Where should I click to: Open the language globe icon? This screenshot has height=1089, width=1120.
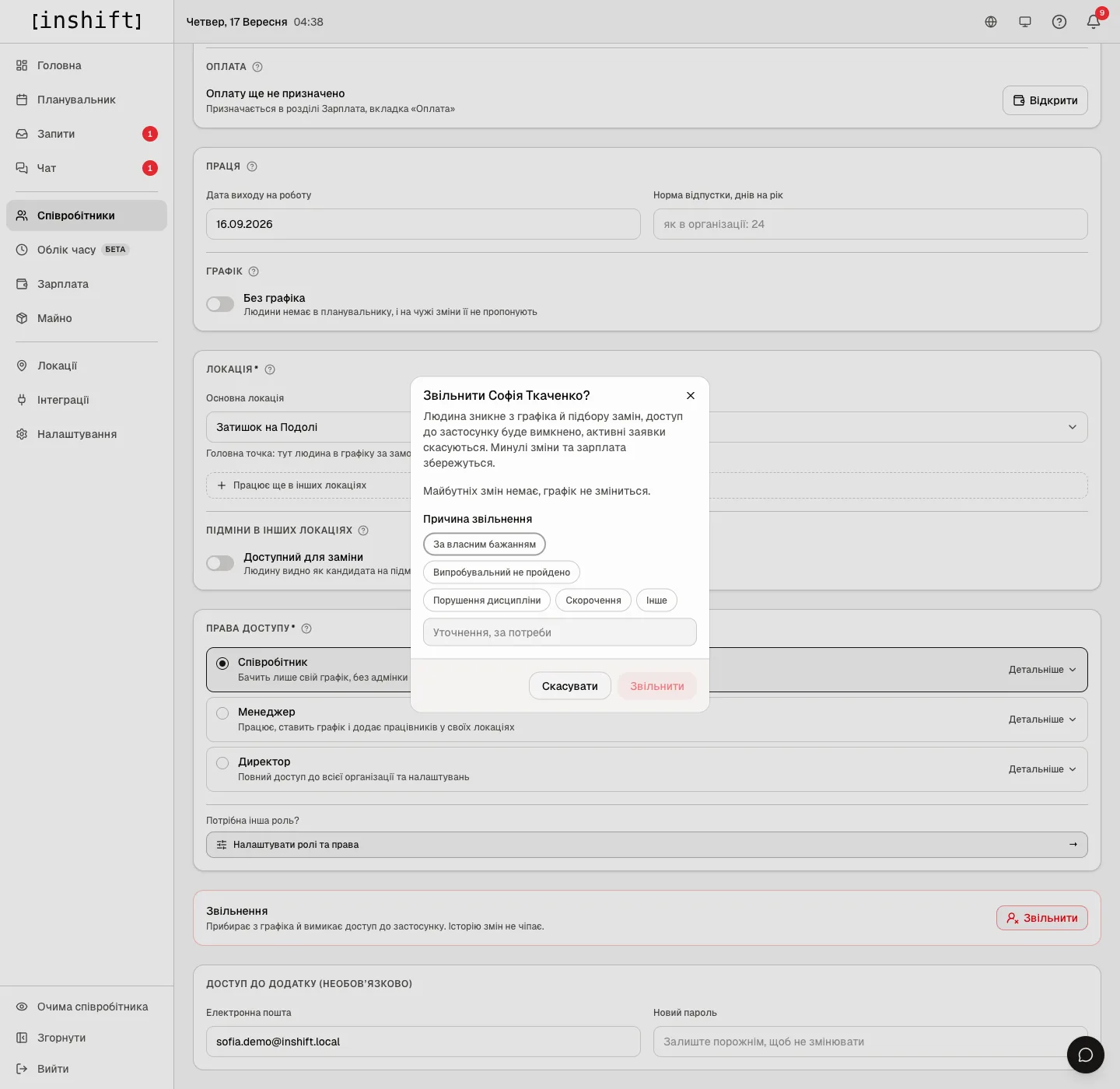pos(991,22)
